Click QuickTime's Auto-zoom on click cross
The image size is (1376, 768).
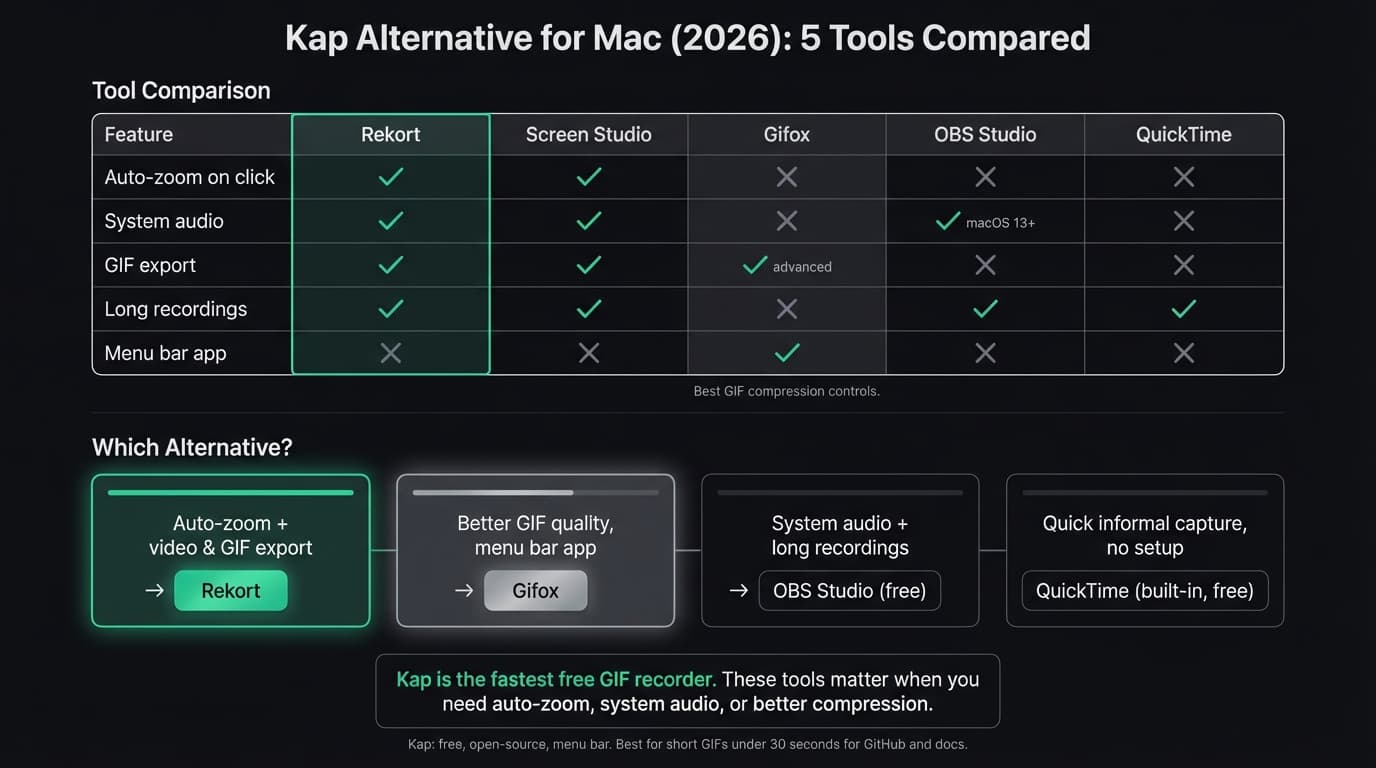coord(1184,177)
